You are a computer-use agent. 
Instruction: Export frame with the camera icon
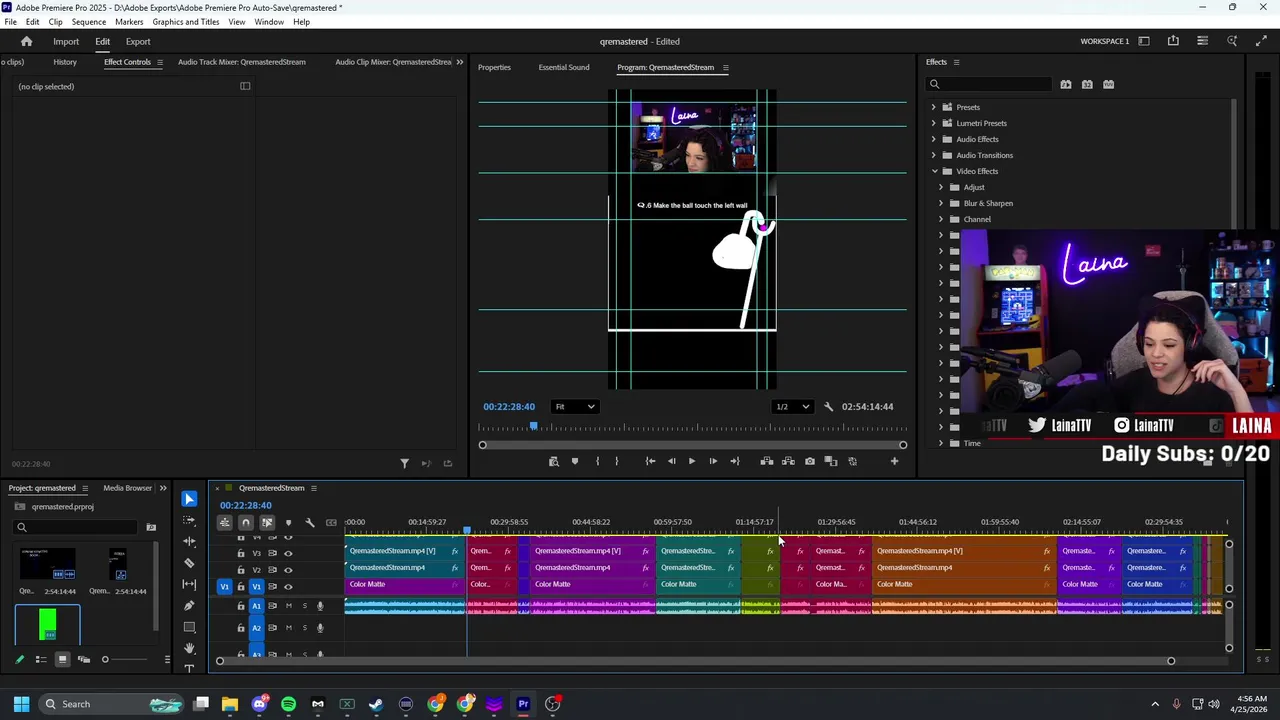pos(810,461)
